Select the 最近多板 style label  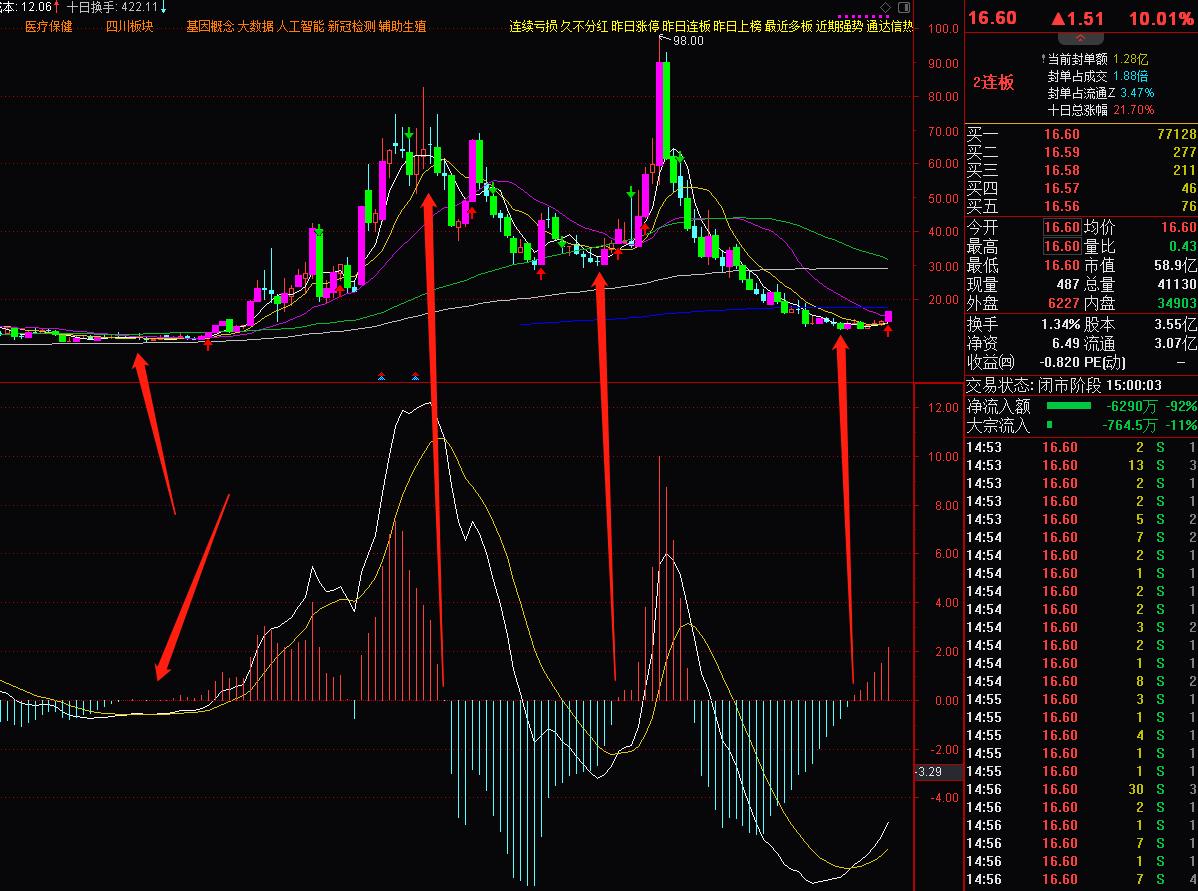click(x=788, y=26)
